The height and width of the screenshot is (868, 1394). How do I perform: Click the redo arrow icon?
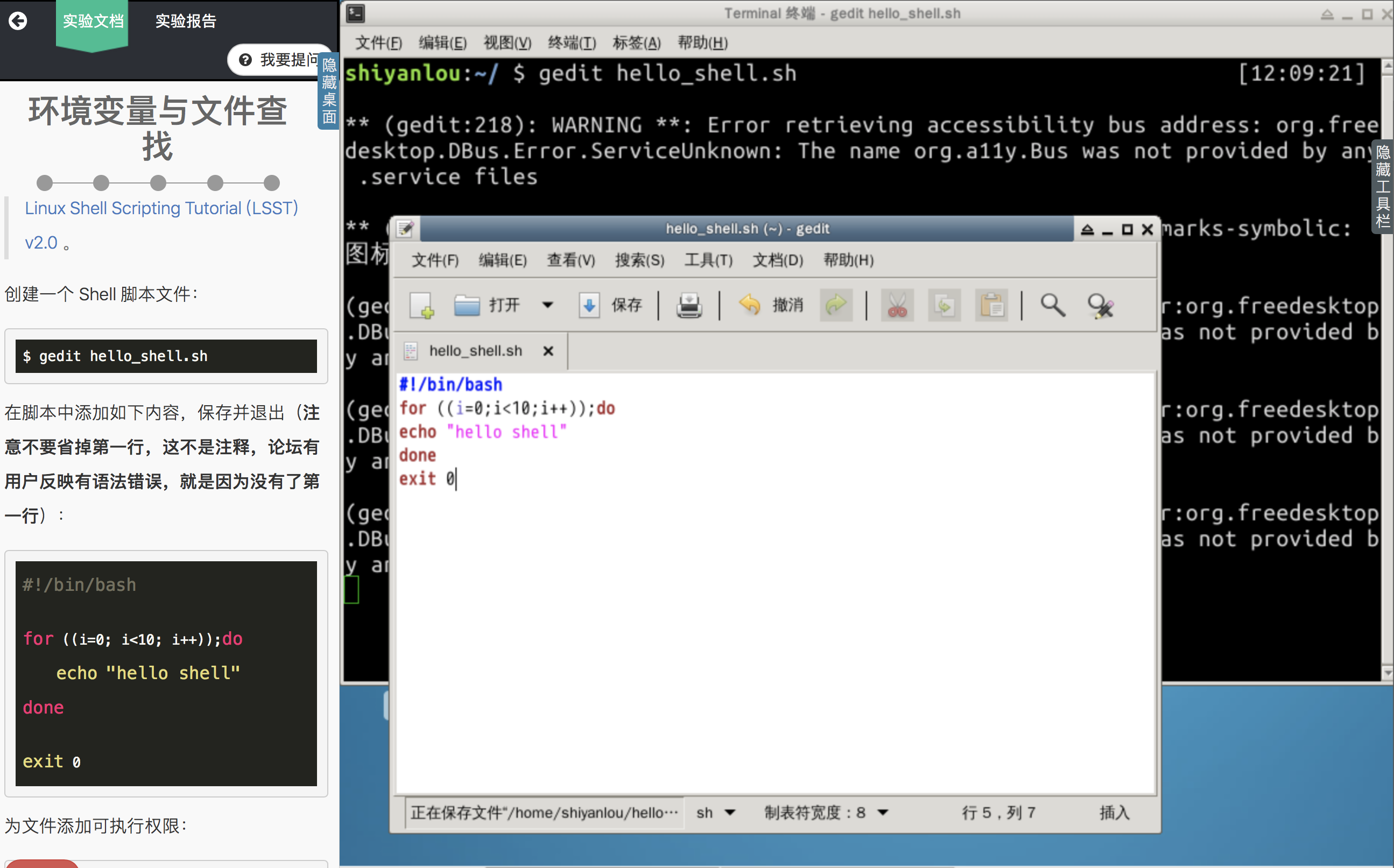pos(835,305)
